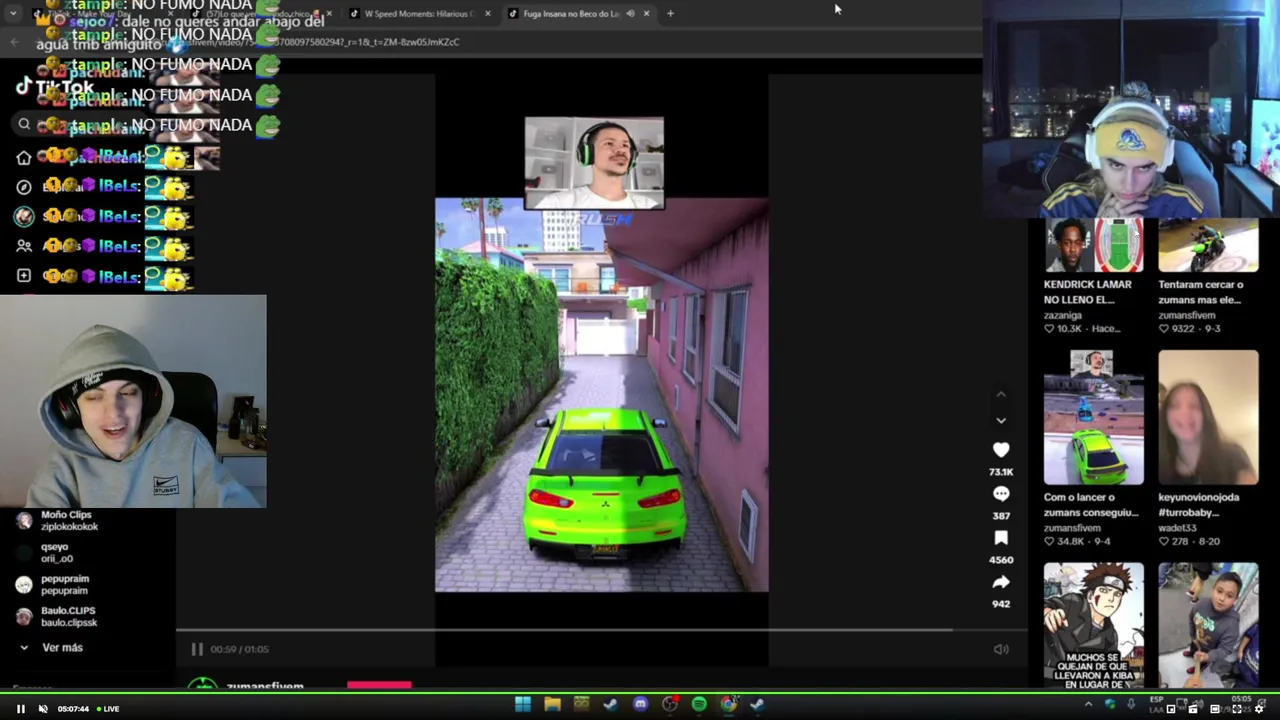Image resolution: width=1280 pixels, height=720 pixels.
Task: Expand 'Ver más' following accounts list
Action: point(53,648)
